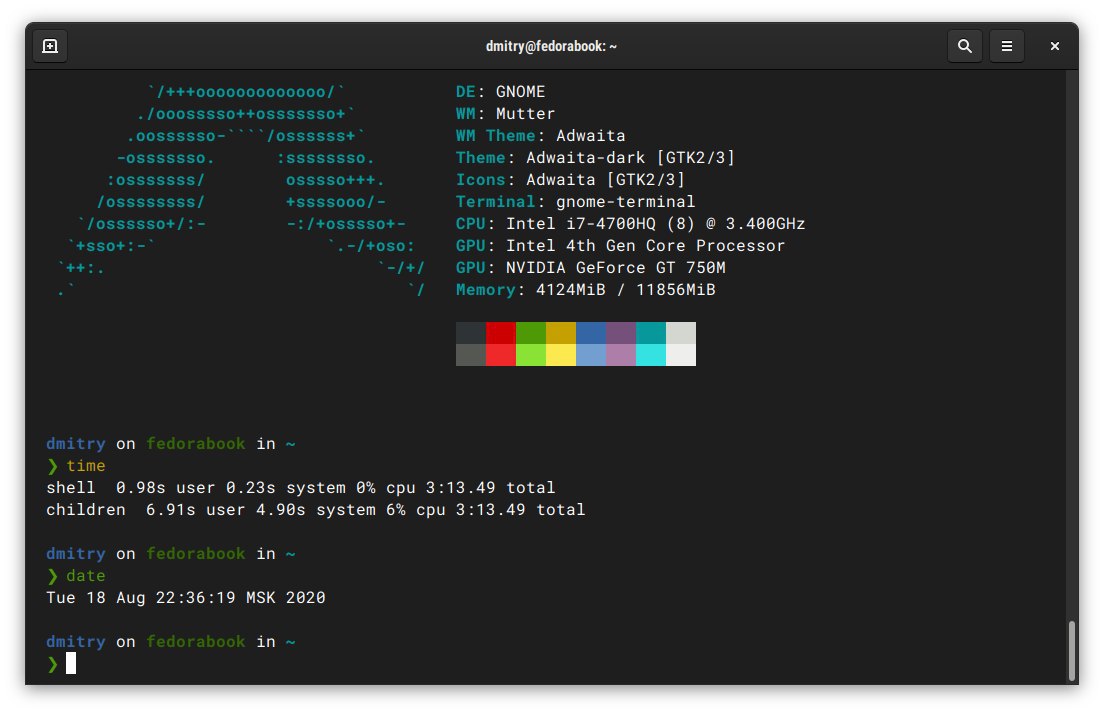Click the window title dmitry@fedorabook: ~
This screenshot has height=713, width=1104.
click(551, 46)
